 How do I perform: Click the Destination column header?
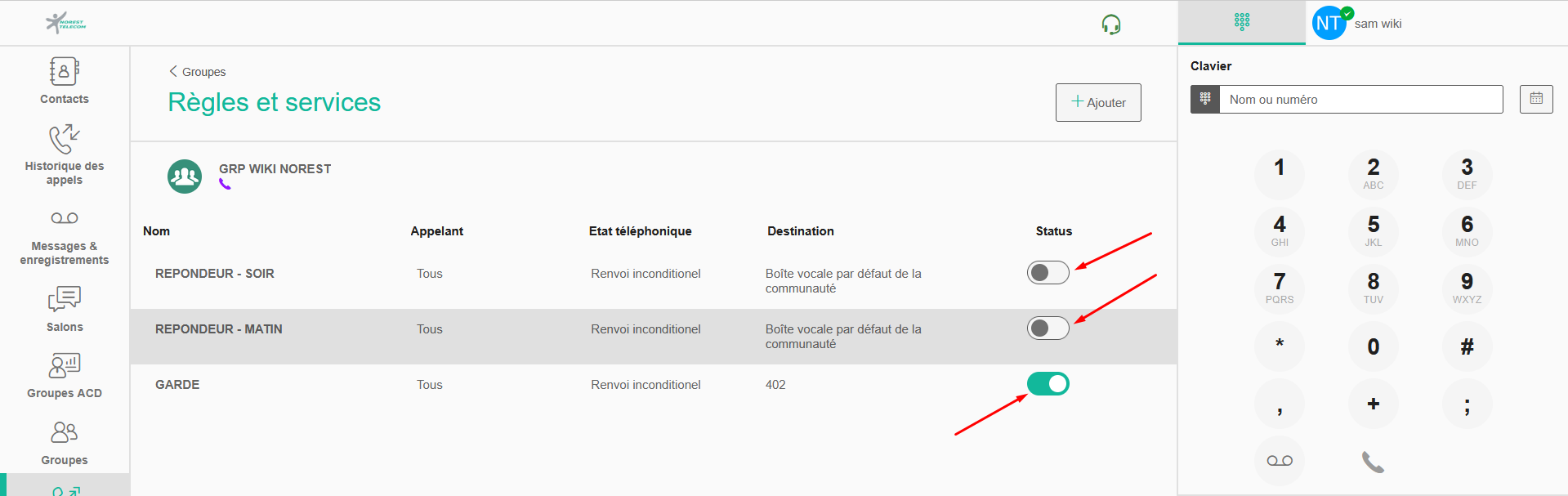[x=801, y=231]
